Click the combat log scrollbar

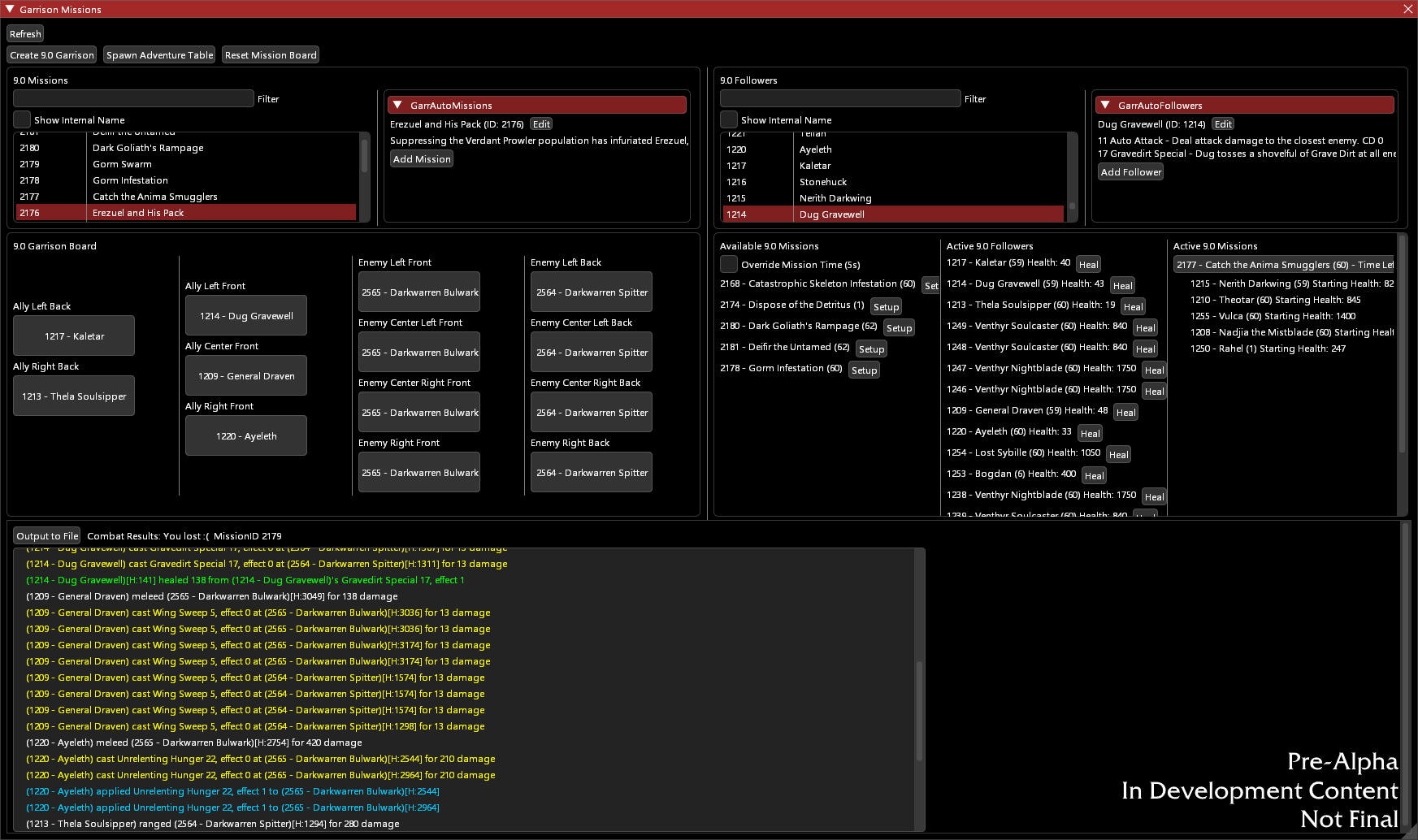tap(919, 711)
